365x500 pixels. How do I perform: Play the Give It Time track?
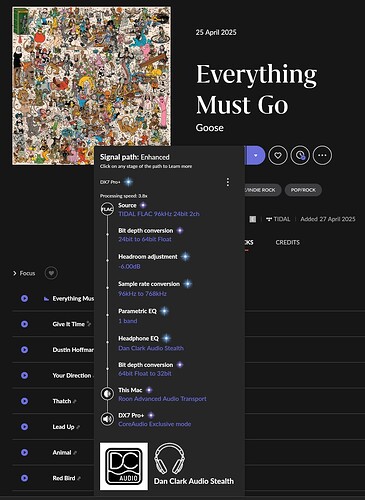tap(24, 324)
